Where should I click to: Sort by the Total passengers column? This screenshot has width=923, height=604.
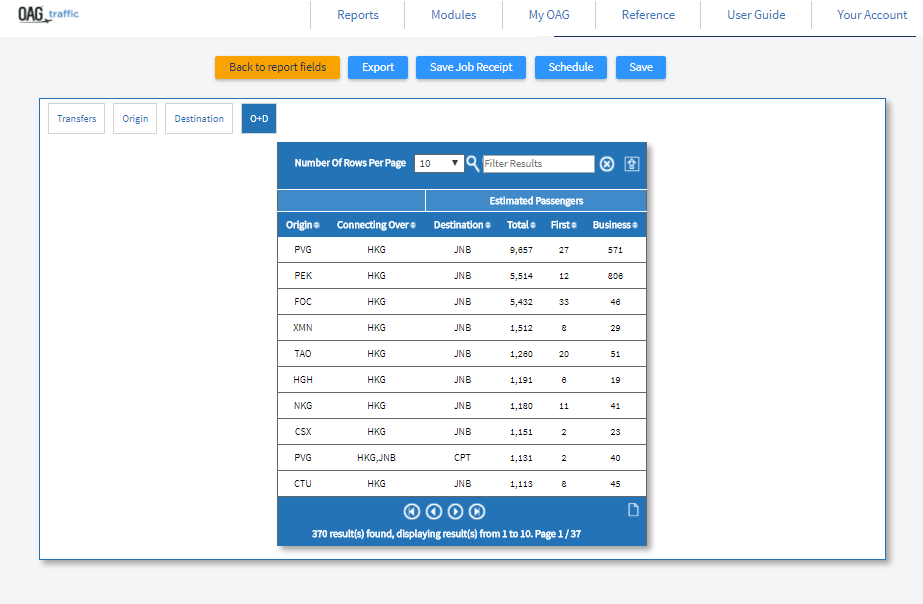[521, 225]
